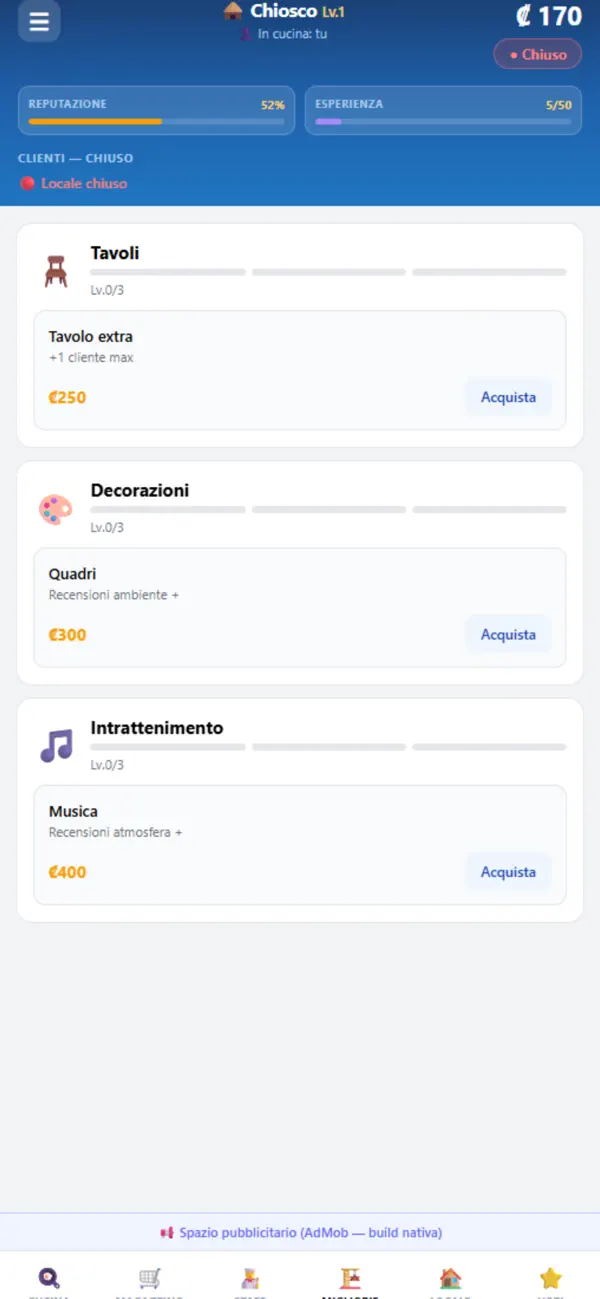Buy the Musica entertainment upgrade
The height and width of the screenshot is (1299, 600).
(508, 872)
